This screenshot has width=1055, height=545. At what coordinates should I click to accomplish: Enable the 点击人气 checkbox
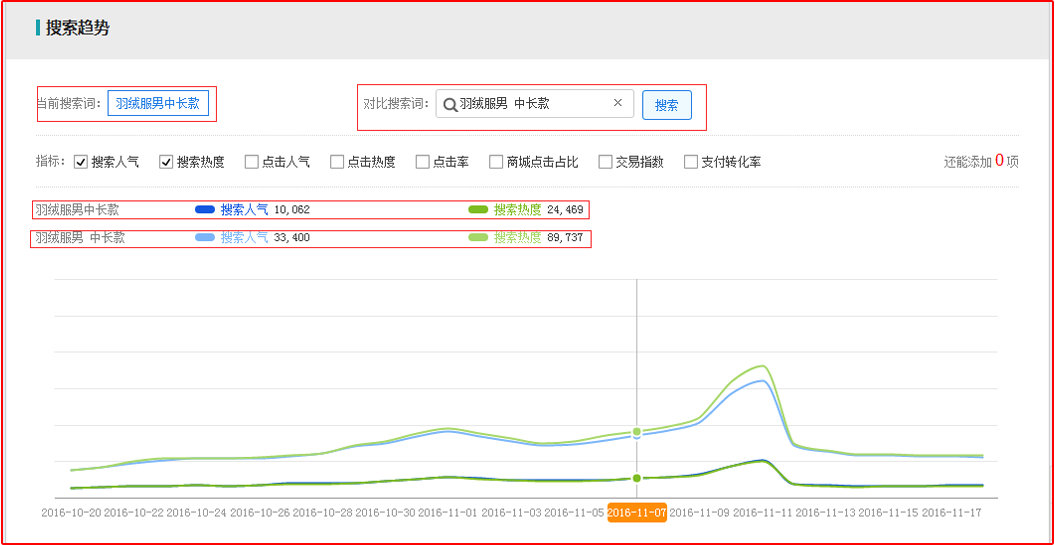tap(252, 162)
